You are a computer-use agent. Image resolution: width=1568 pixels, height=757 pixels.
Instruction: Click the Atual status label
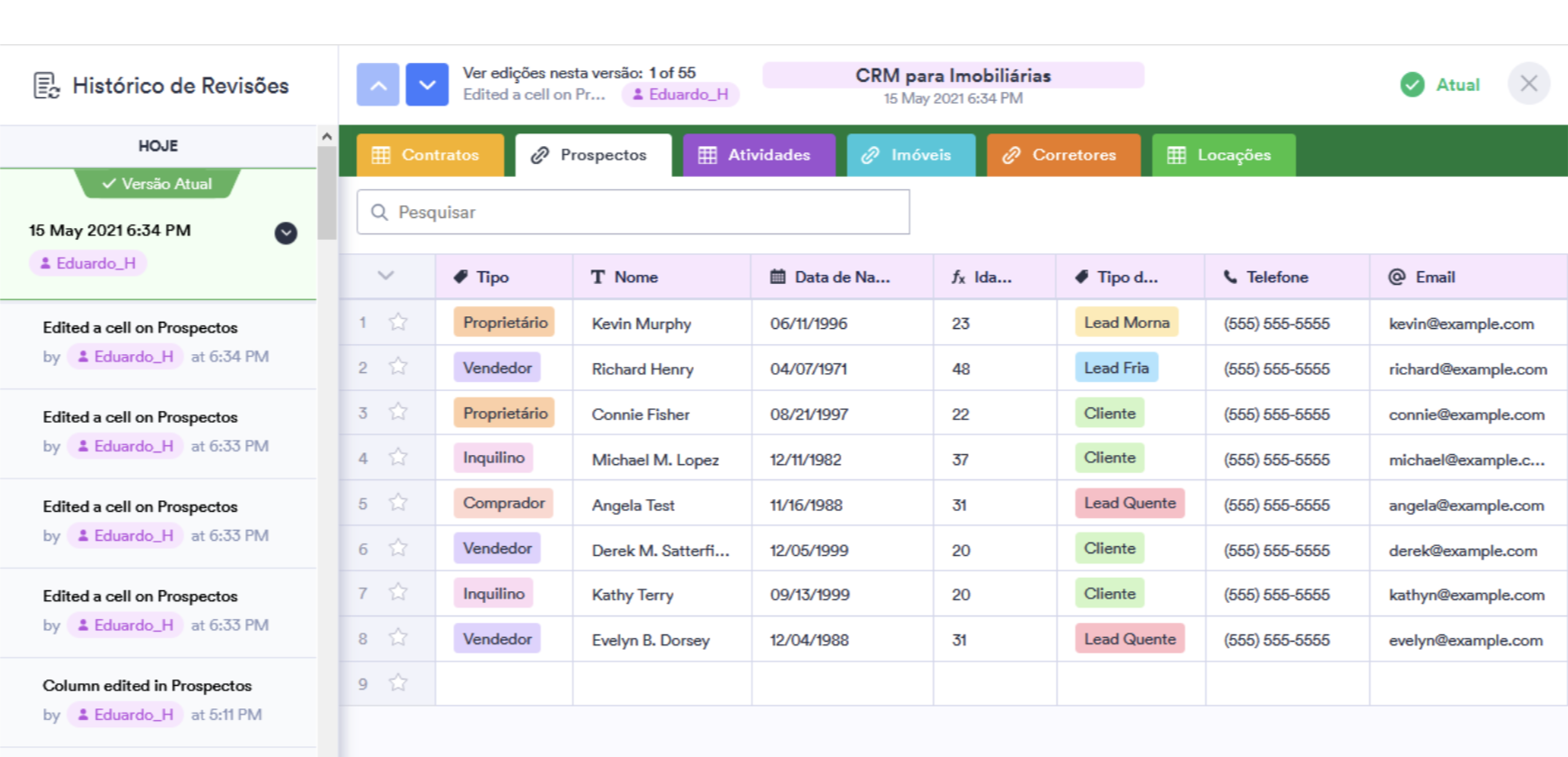1457,85
